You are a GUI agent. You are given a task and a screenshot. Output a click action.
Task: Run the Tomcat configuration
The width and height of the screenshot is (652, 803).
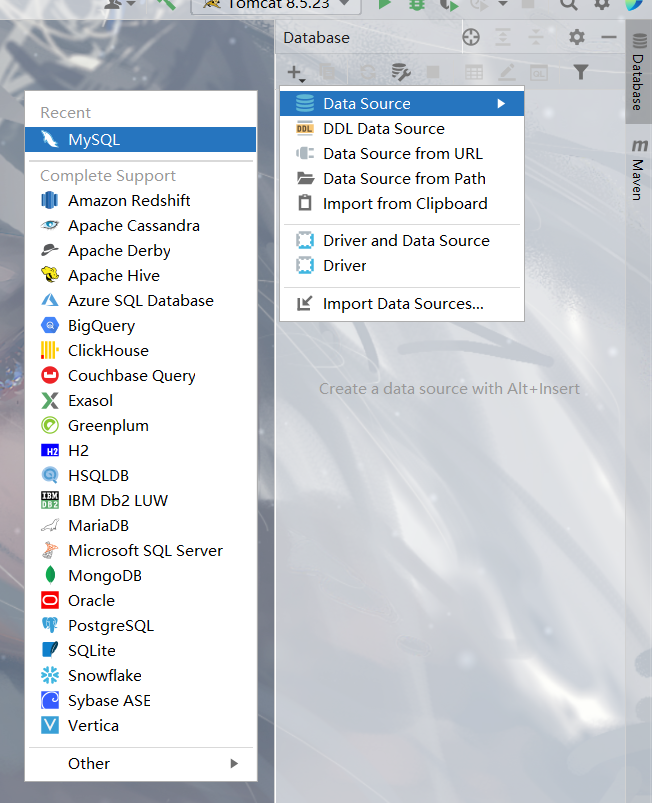[x=384, y=4]
